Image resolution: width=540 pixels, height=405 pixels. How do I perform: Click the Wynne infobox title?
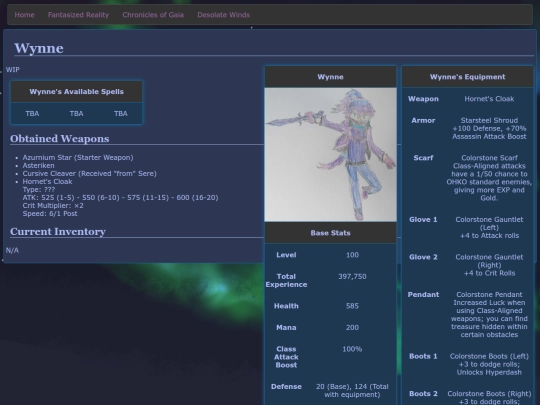[331, 77]
